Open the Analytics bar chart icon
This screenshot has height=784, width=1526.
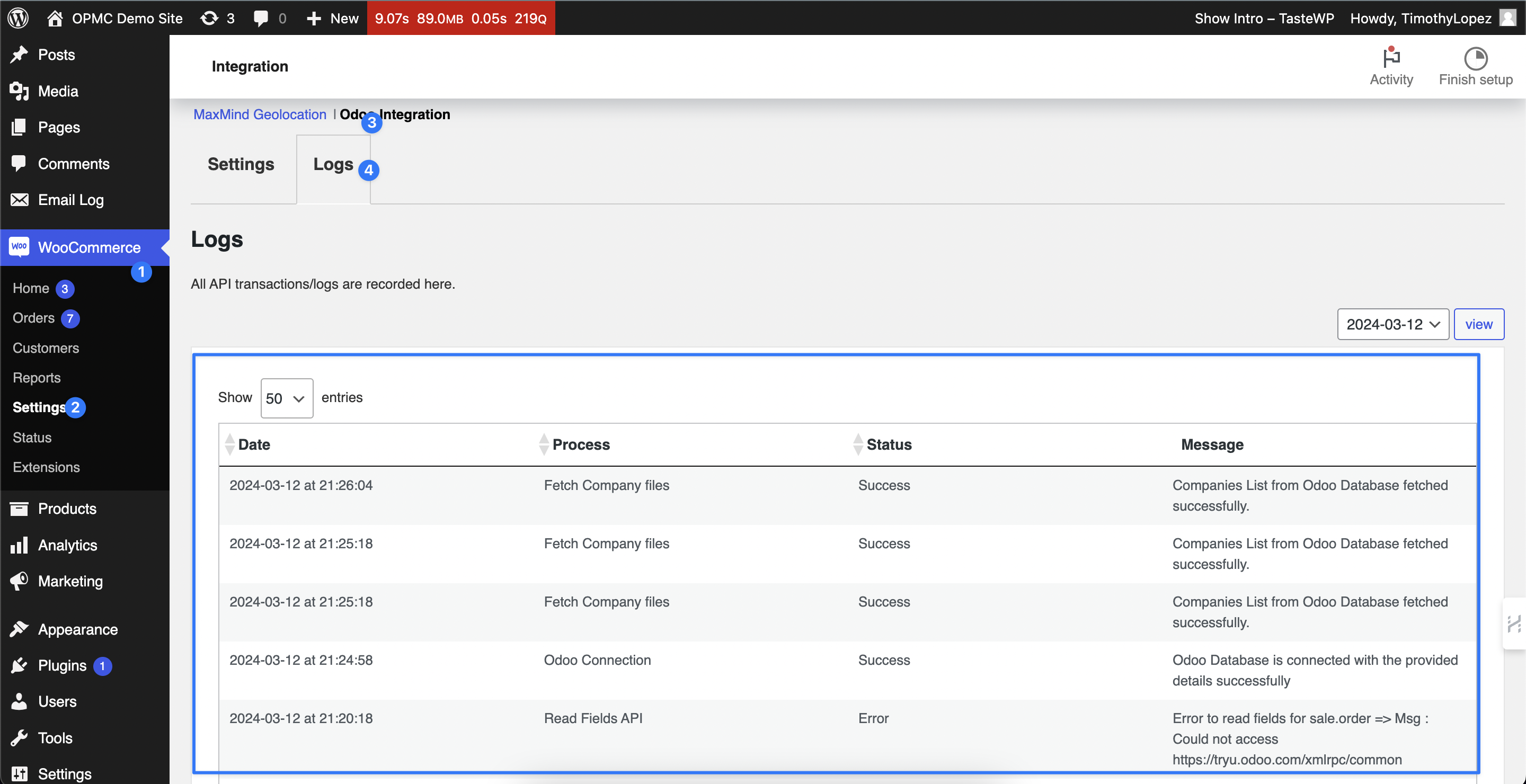[19, 545]
